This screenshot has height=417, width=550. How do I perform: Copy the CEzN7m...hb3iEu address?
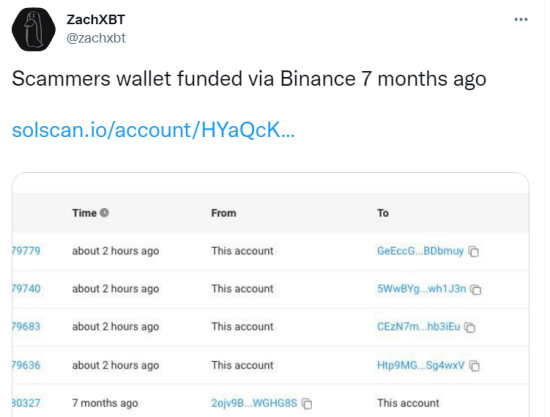[x=470, y=327]
